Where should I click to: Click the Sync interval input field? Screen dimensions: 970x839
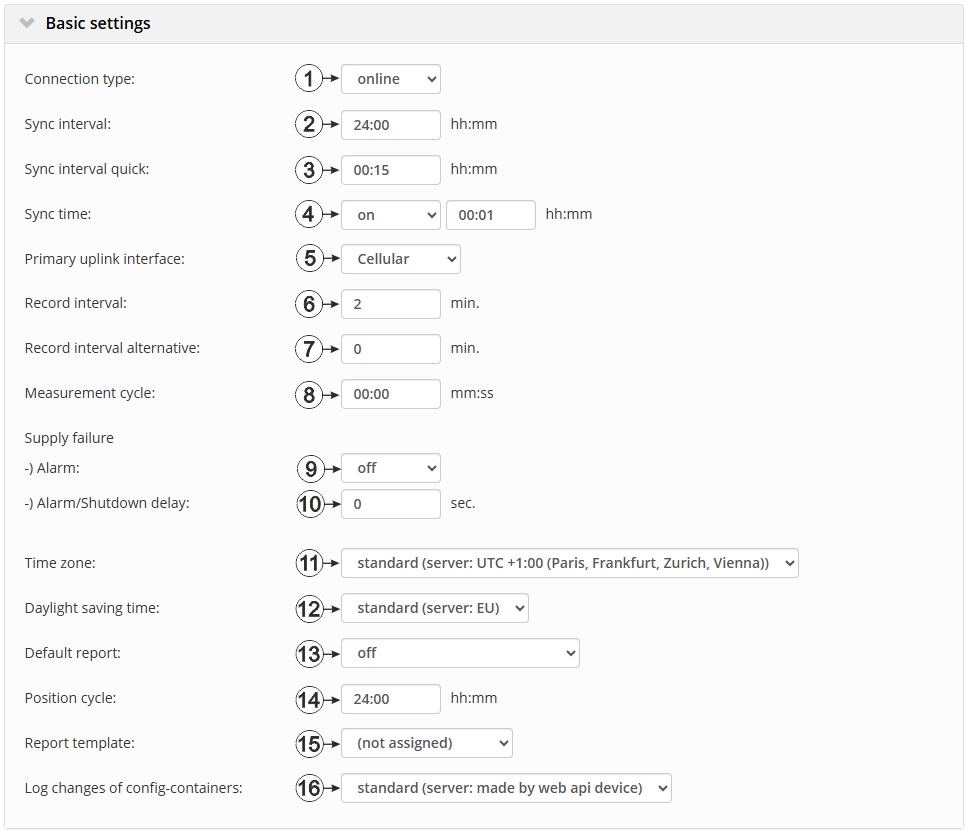click(x=390, y=125)
